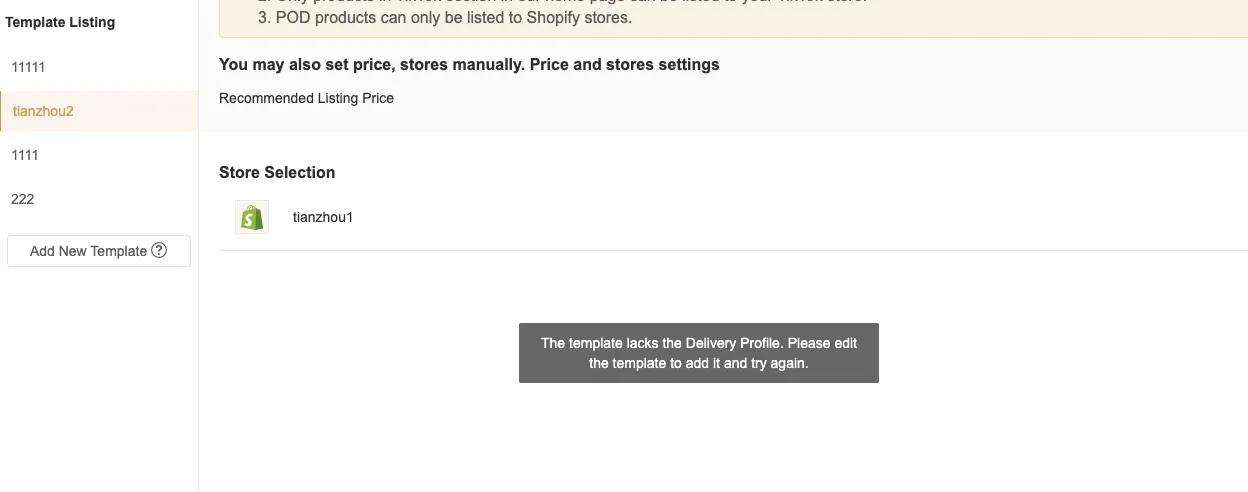Click the Template Listing heading
Viewport: 1248px width, 492px height.
60,22
